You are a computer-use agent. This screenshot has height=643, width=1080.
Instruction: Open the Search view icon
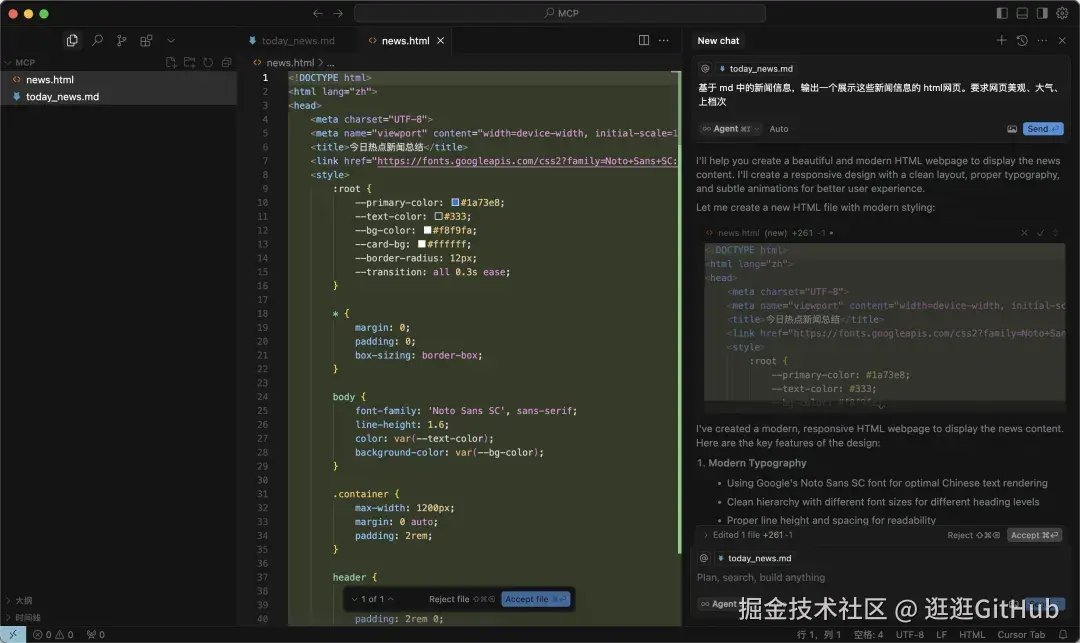[x=97, y=41]
